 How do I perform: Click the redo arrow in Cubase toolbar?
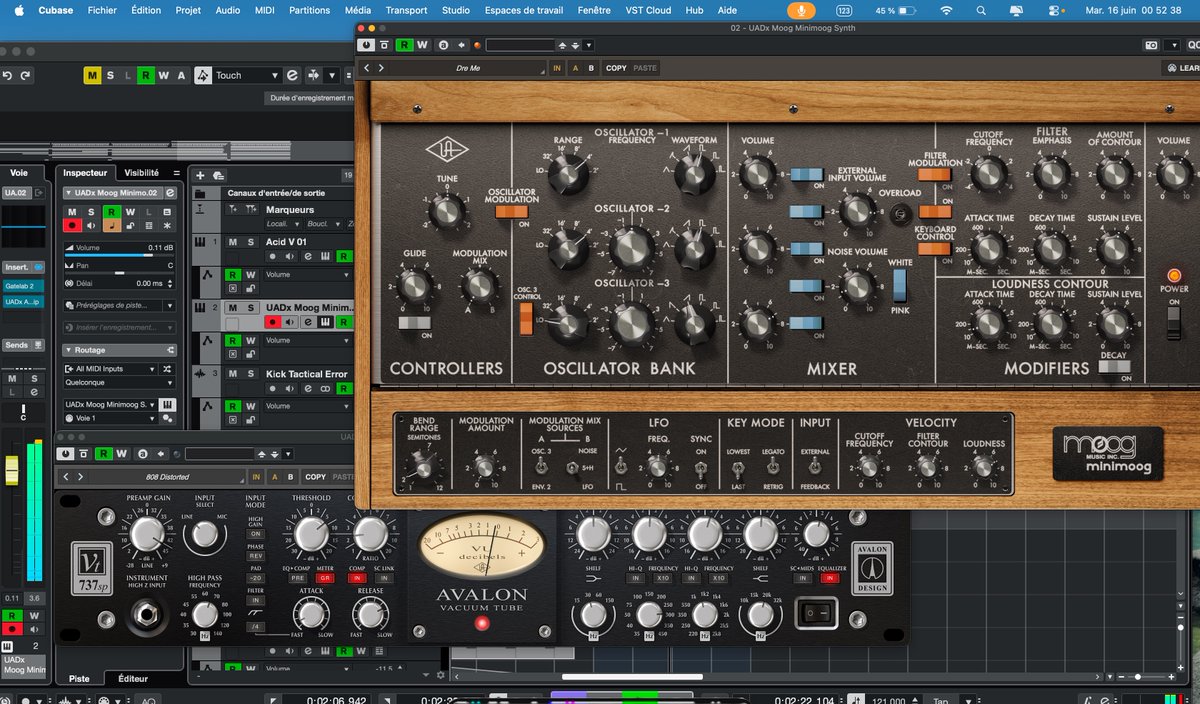pos(26,75)
